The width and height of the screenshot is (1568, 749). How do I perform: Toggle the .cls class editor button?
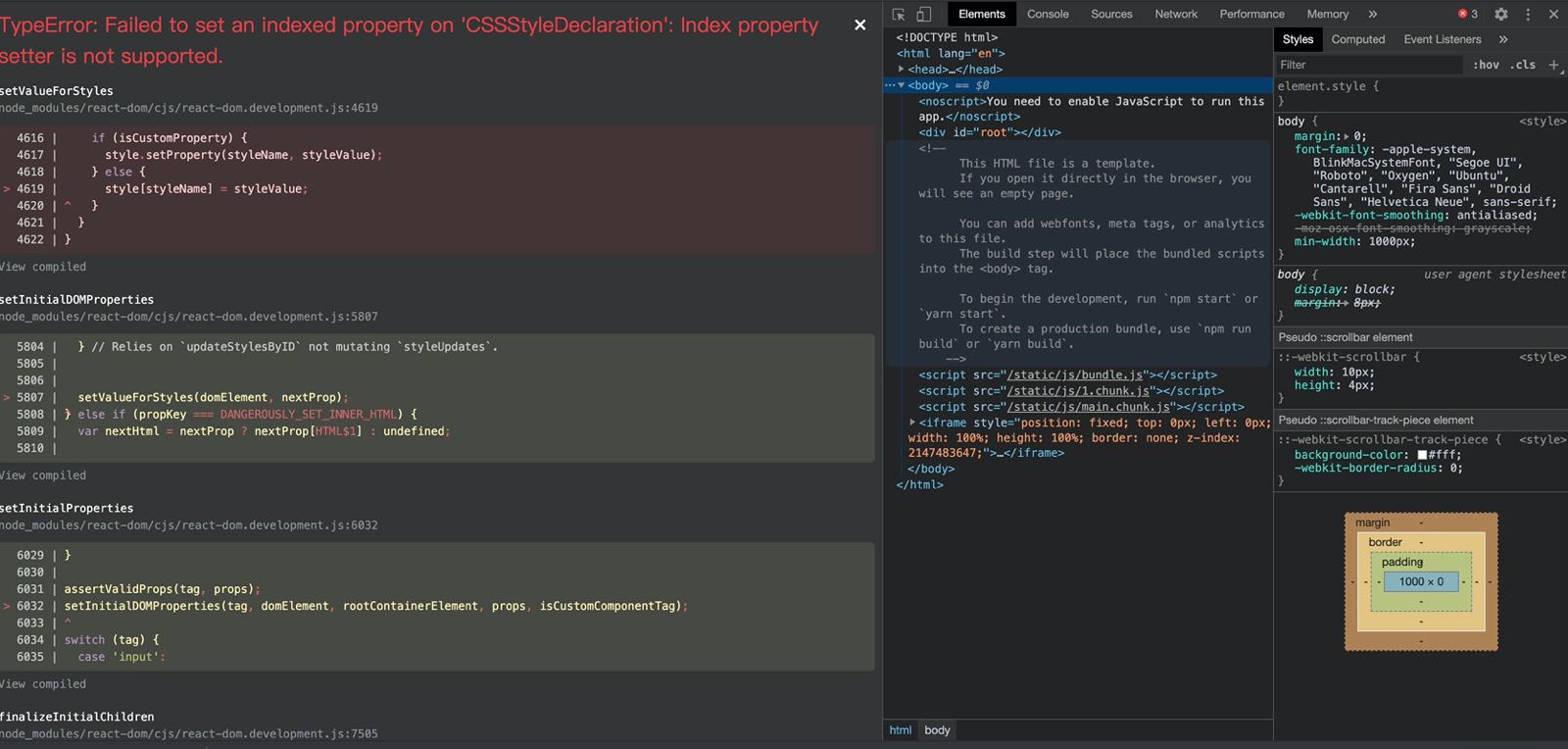1523,65
